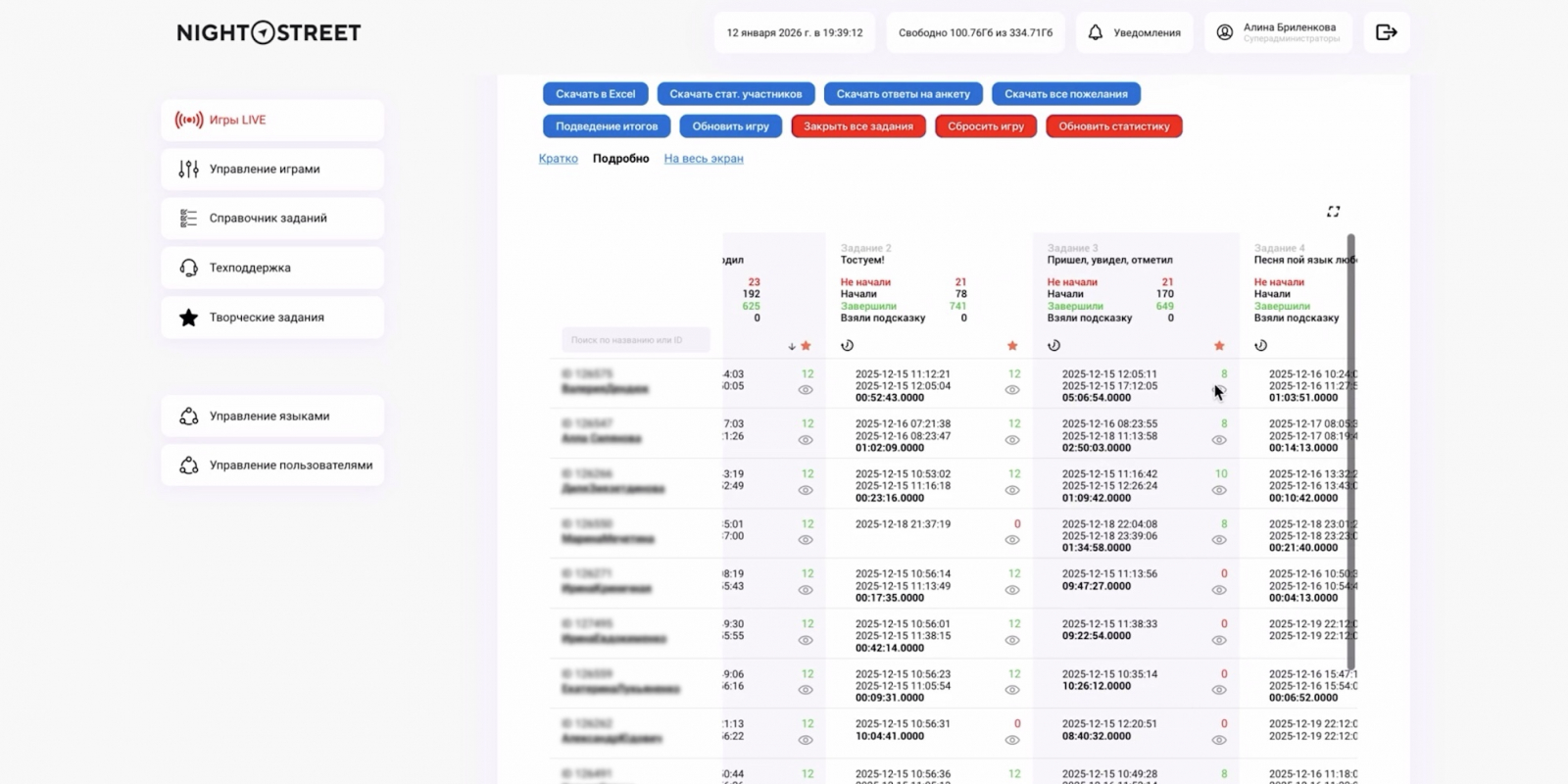Click the red star under Пришел, увидел, отметил

click(1219, 346)
